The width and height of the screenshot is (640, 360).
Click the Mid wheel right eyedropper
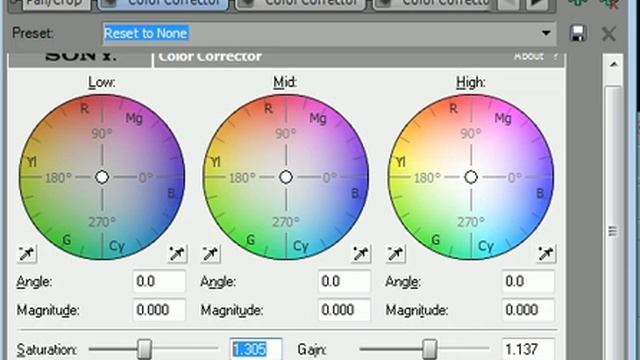361,253
